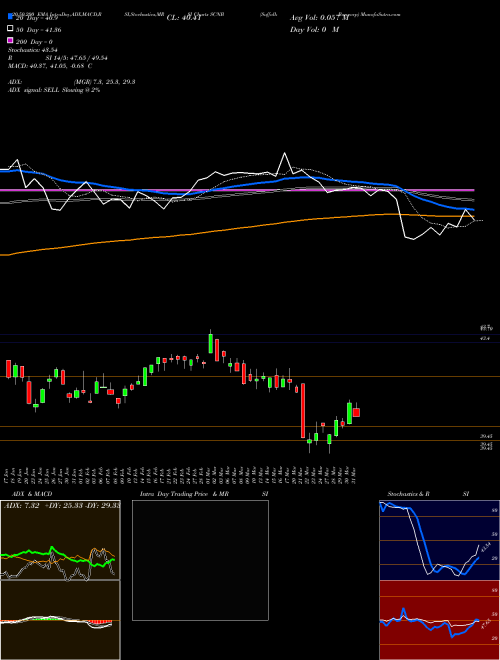Select the '50 Day - 41.36' legend text
Image resolution: width=500 pixels, height=660 pixels.
pyautogui.click(x=38, y=30)
